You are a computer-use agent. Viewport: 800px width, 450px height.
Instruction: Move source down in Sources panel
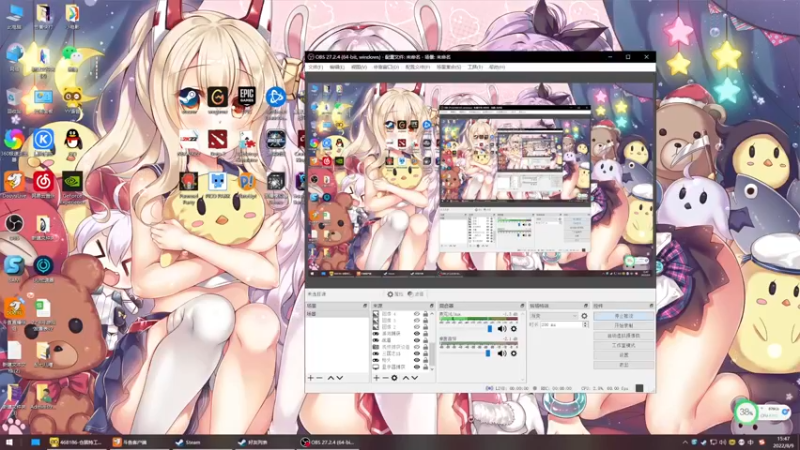click(x=415, y=378)
